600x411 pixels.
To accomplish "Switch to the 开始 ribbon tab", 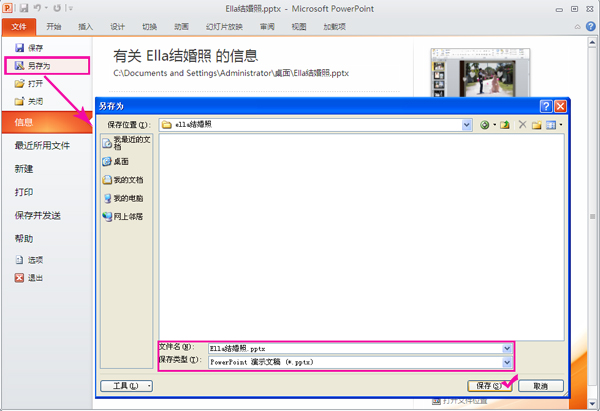I will pos(54,26).
